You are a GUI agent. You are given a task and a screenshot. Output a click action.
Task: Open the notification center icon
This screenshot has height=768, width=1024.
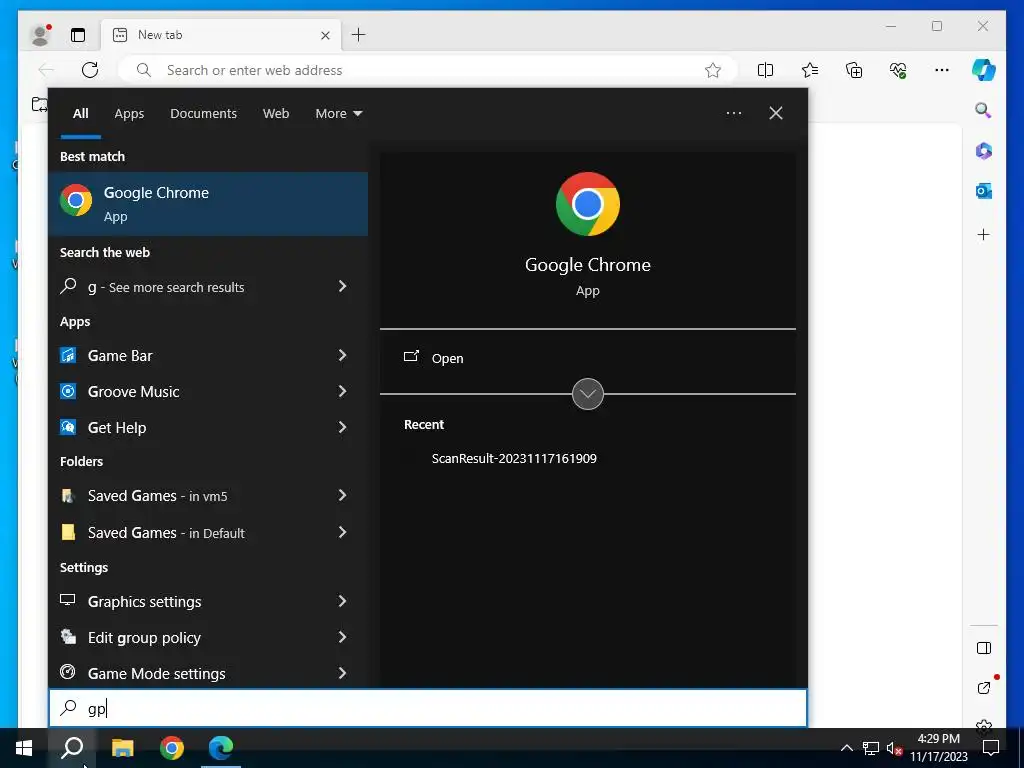pos(991,748)
